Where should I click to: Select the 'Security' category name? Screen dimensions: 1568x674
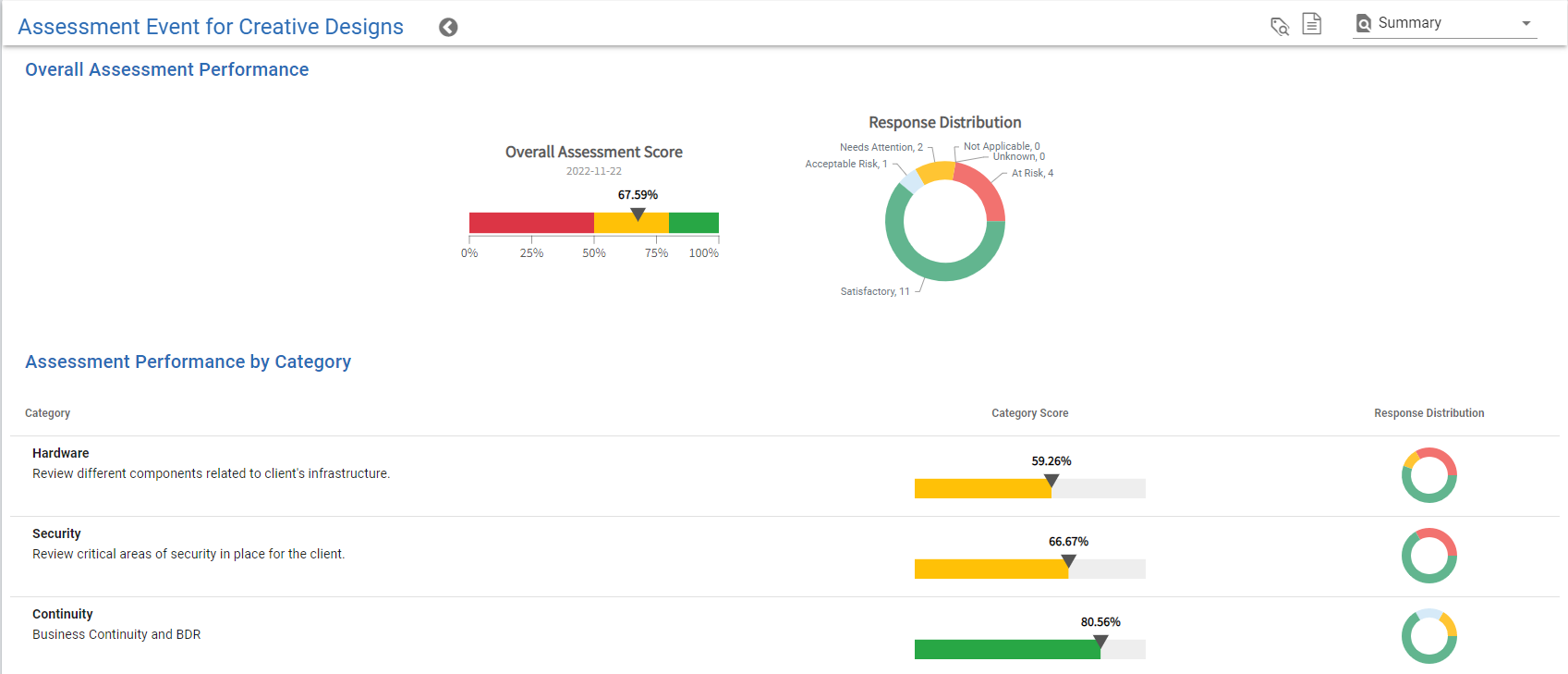click(x=56, y=533)
